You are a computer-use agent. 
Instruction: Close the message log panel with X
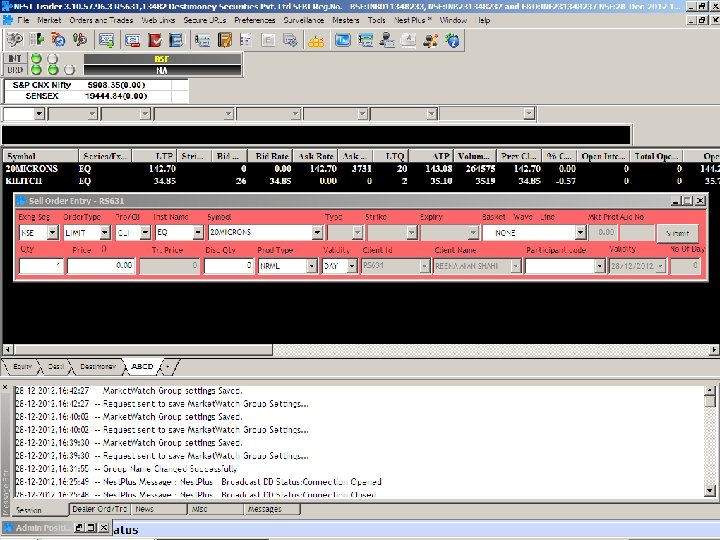tap(5, 388)
